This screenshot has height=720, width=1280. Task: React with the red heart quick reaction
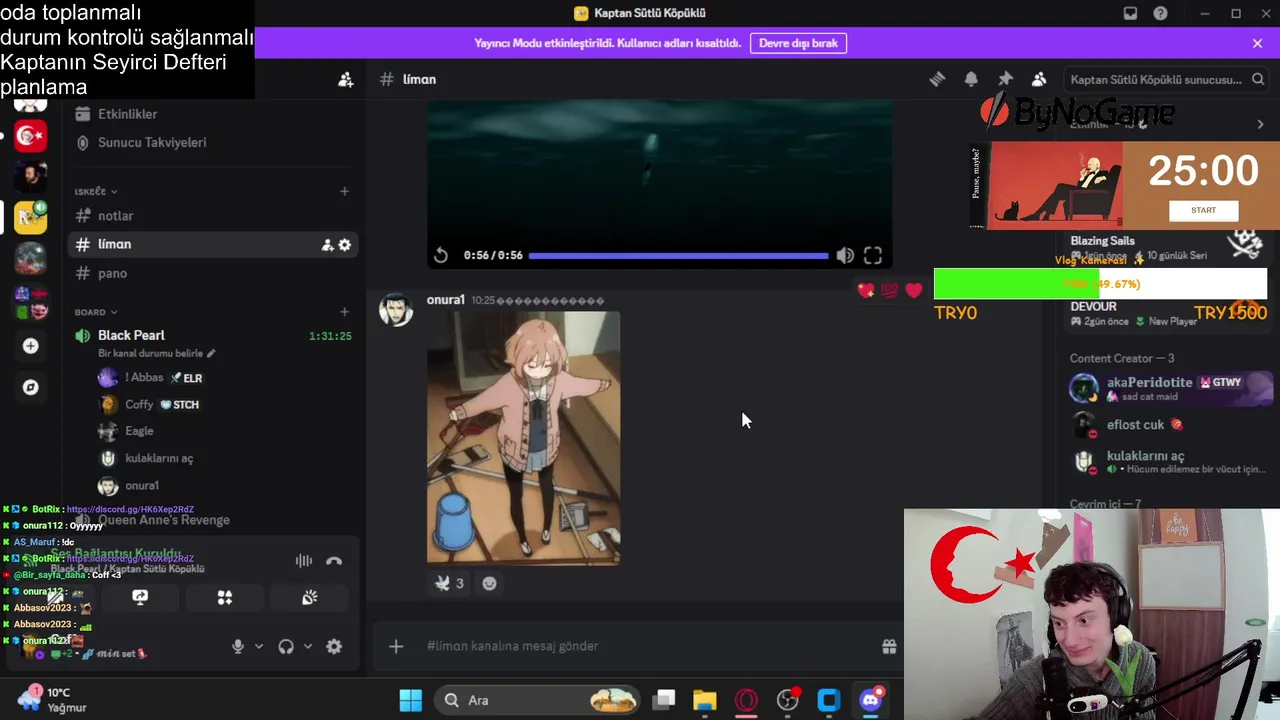(x=914, y=290)
